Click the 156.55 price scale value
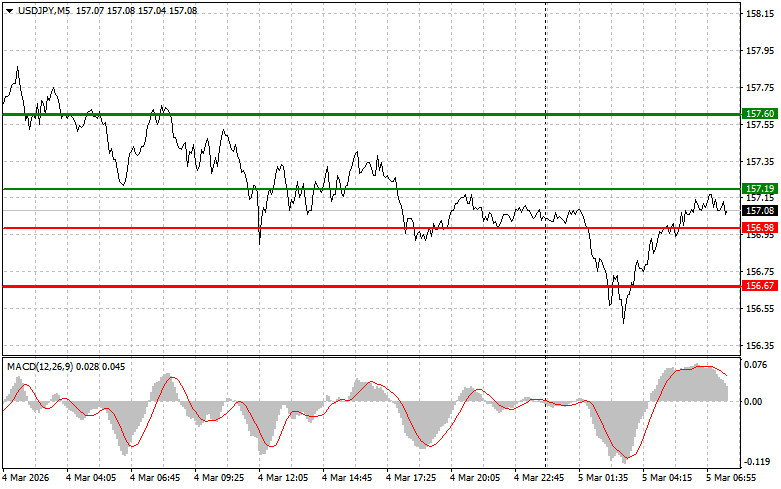Viewport: 781px width, 489px height. [760, 309]
